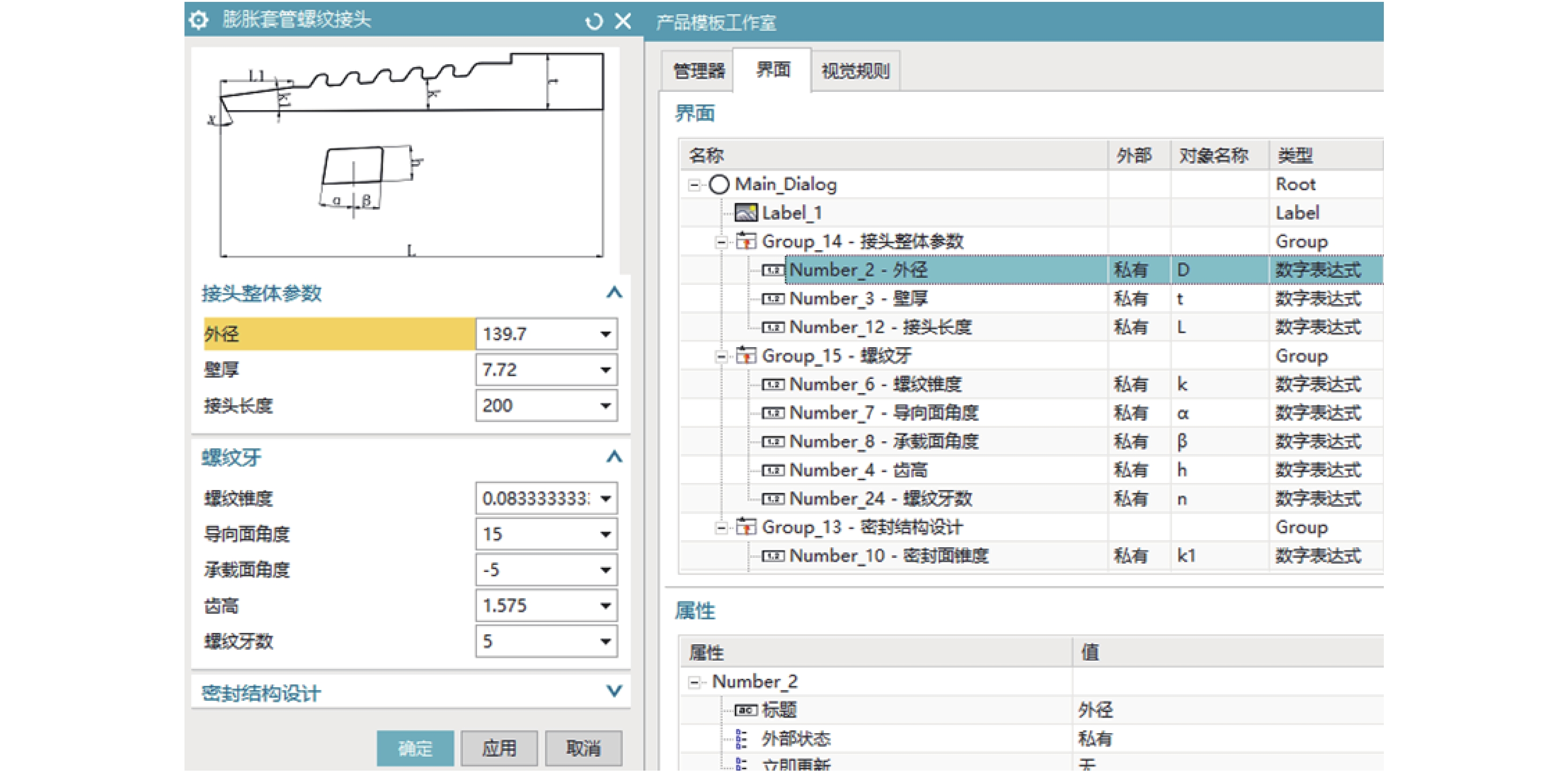
Task: Open the 螺纹锥度 value dropdown
Action: click(x=605, y=498)
